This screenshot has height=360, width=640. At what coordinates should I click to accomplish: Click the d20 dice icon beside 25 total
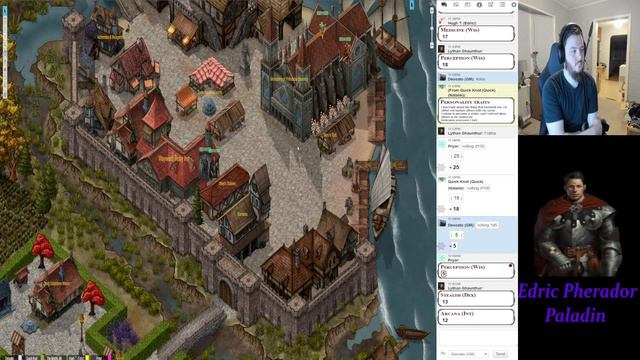click(442, 167)
